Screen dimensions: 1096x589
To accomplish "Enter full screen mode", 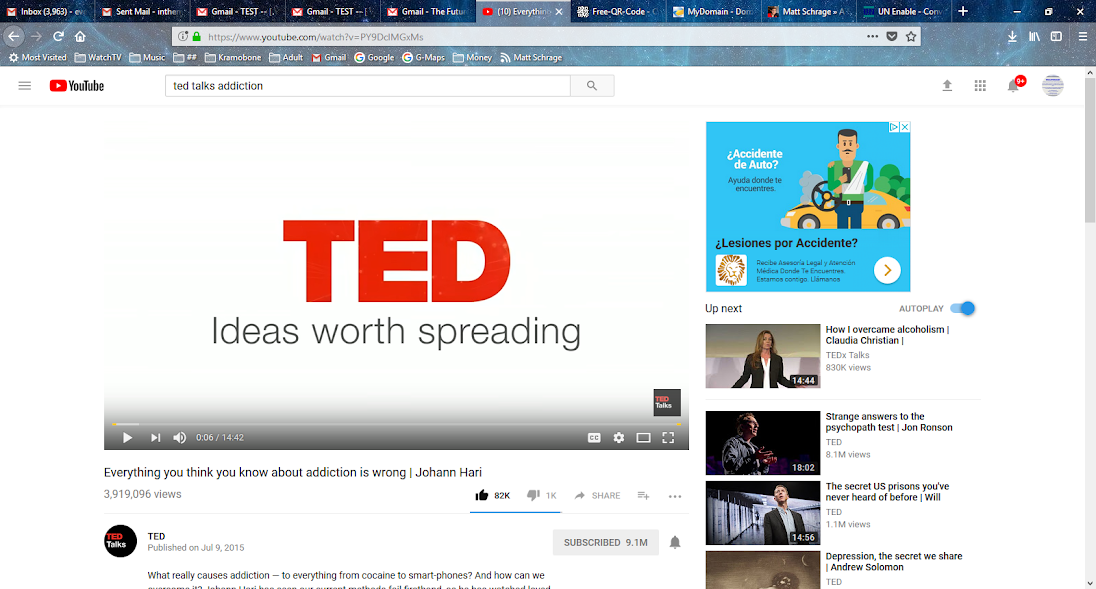I will tap(668, 437).
